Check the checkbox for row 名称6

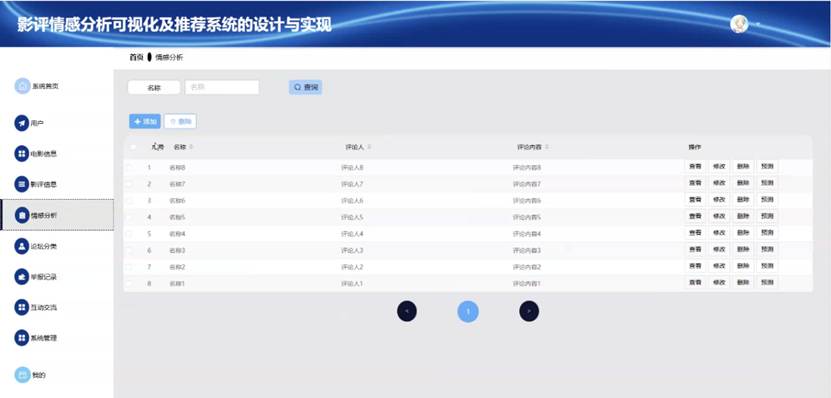(130, 200)
